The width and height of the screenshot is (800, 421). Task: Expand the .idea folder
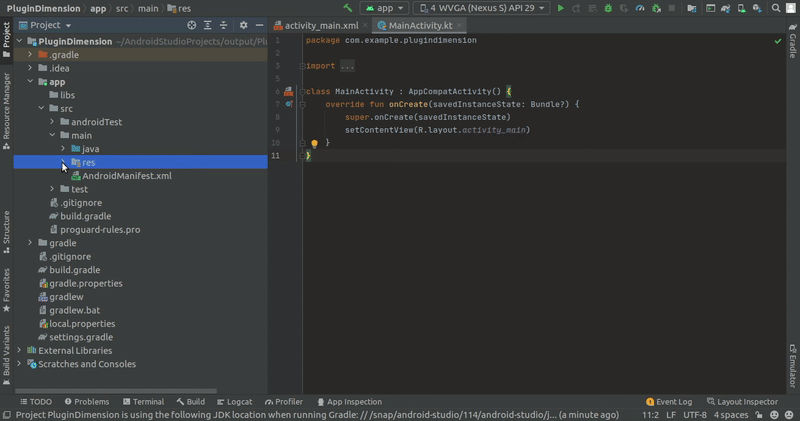[x=30, y=68]
